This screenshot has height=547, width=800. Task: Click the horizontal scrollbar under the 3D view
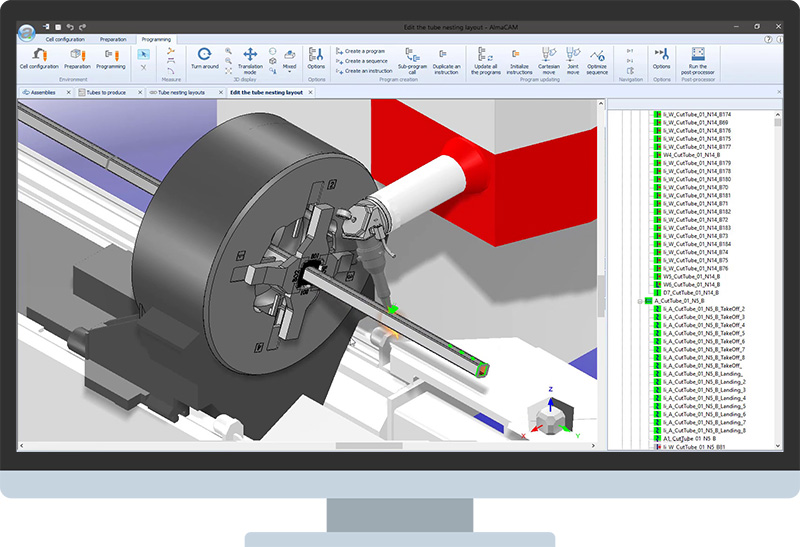(350, 446)
